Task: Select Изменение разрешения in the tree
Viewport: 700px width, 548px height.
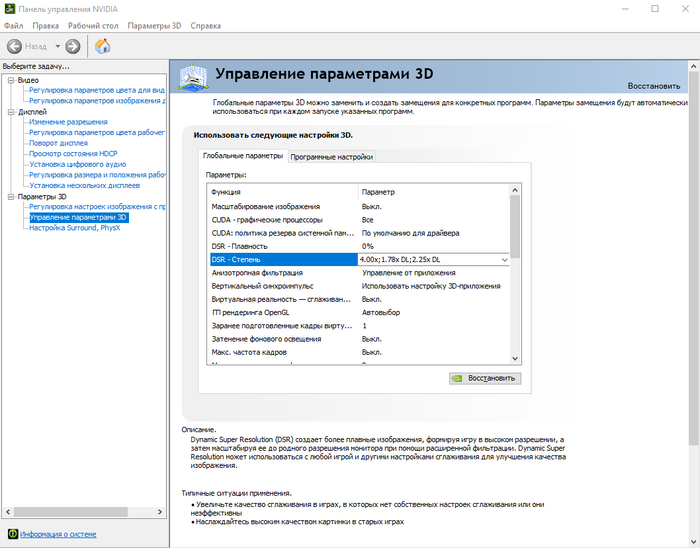Action: coord(68,122)
